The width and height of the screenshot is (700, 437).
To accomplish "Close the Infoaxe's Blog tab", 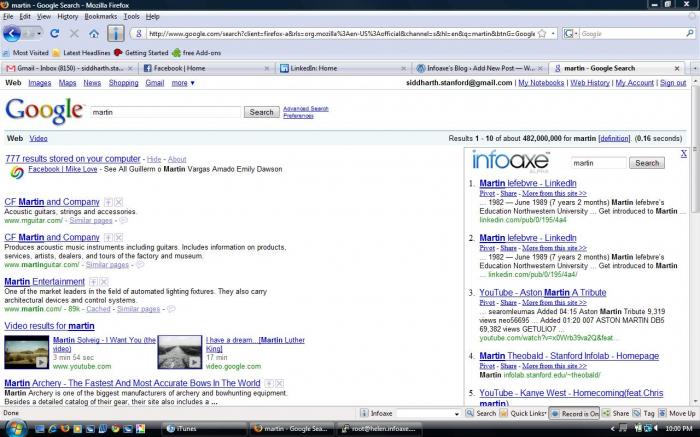I will pos(540,68).
